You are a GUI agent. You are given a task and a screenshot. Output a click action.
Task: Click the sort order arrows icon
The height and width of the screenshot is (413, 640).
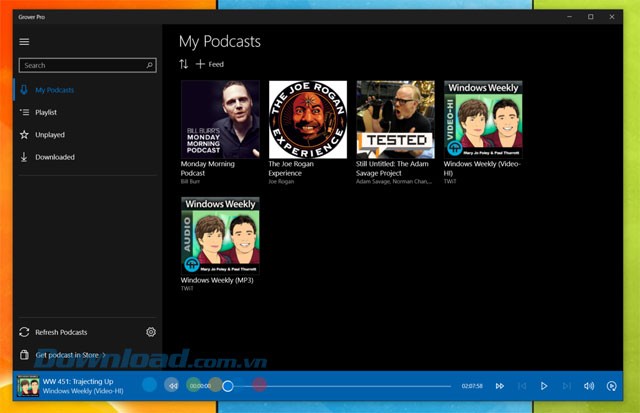point(184,64)
